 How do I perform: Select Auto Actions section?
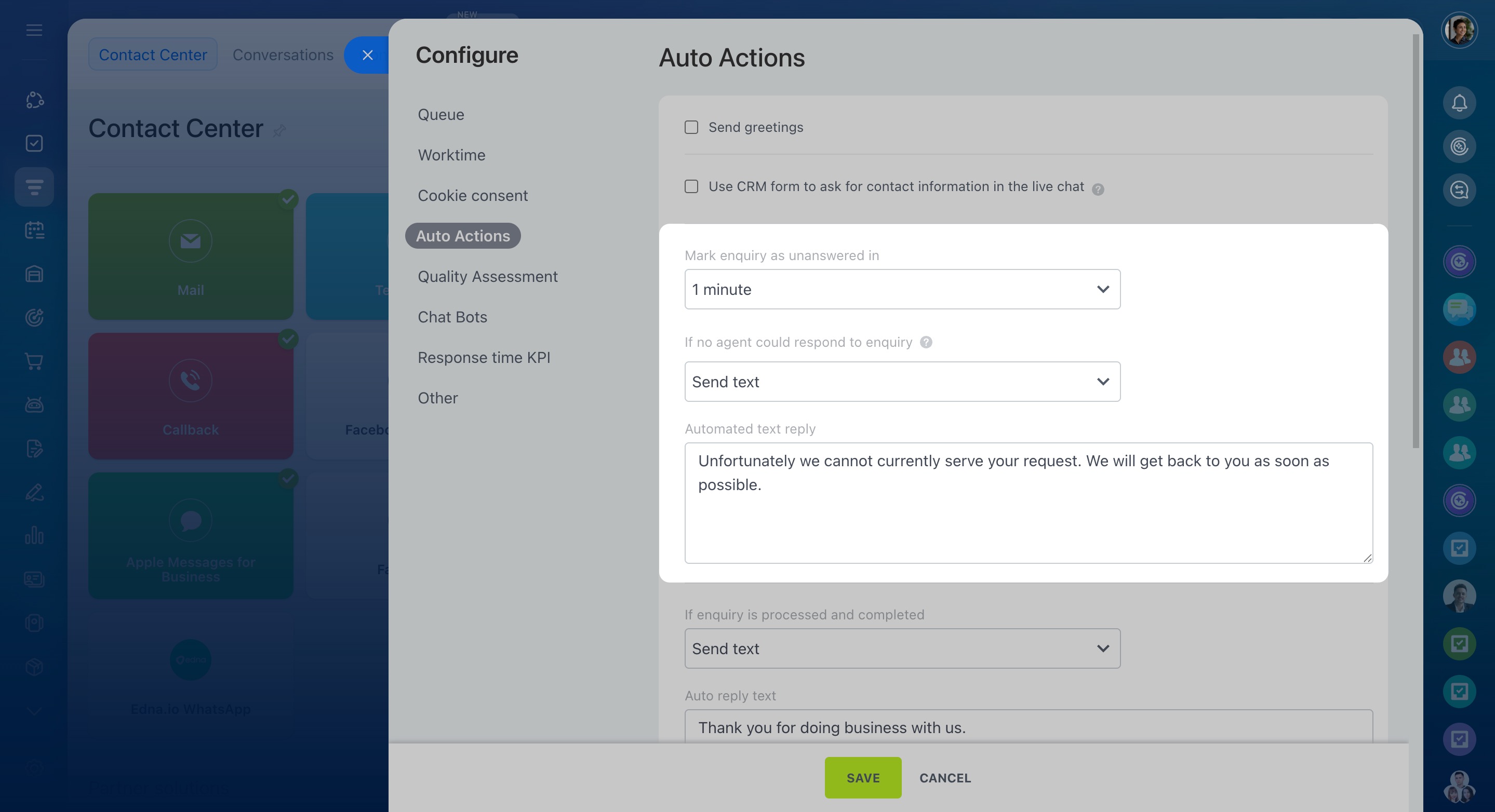point(462,236)
